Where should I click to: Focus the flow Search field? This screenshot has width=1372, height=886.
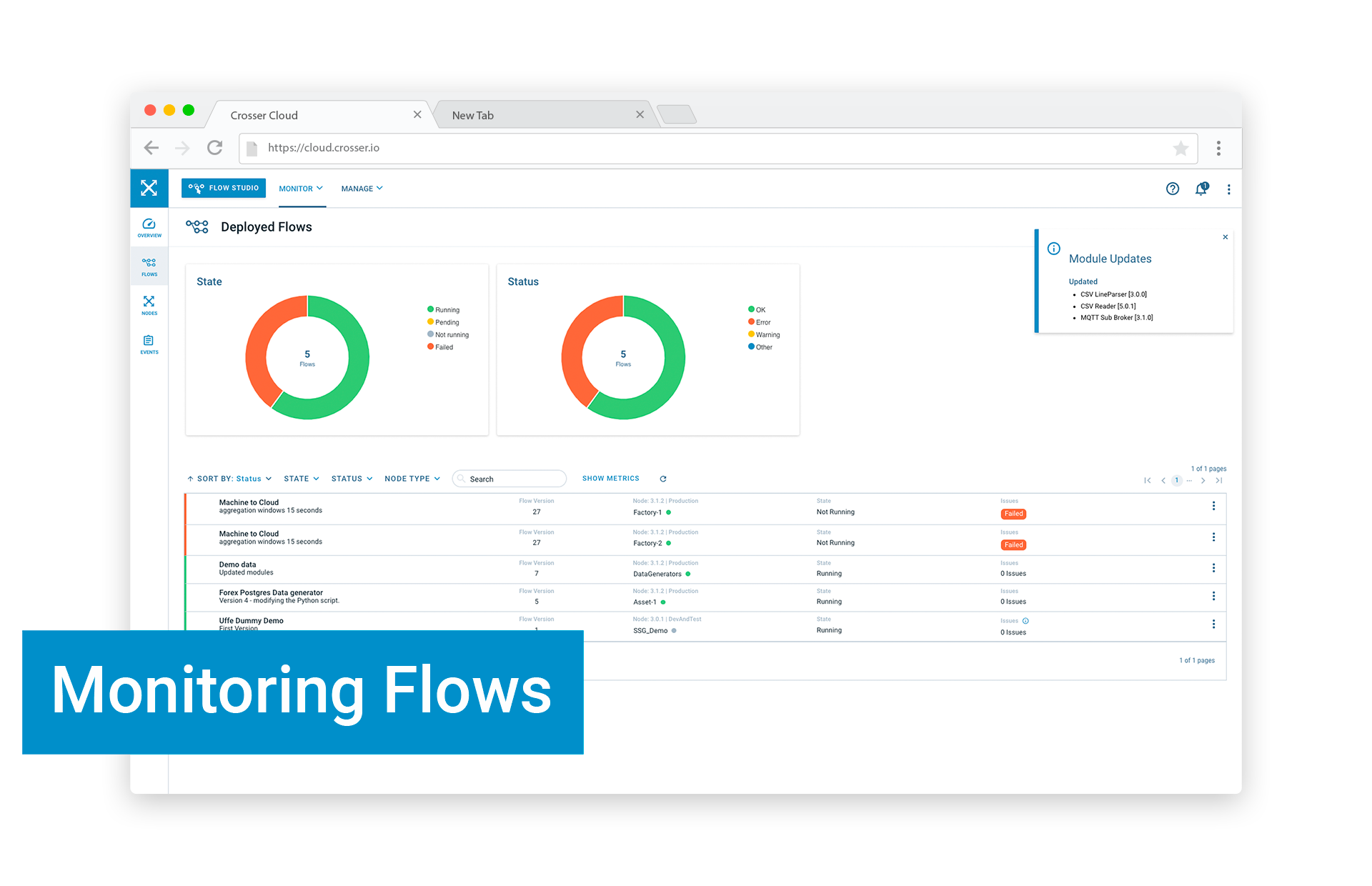509,479
